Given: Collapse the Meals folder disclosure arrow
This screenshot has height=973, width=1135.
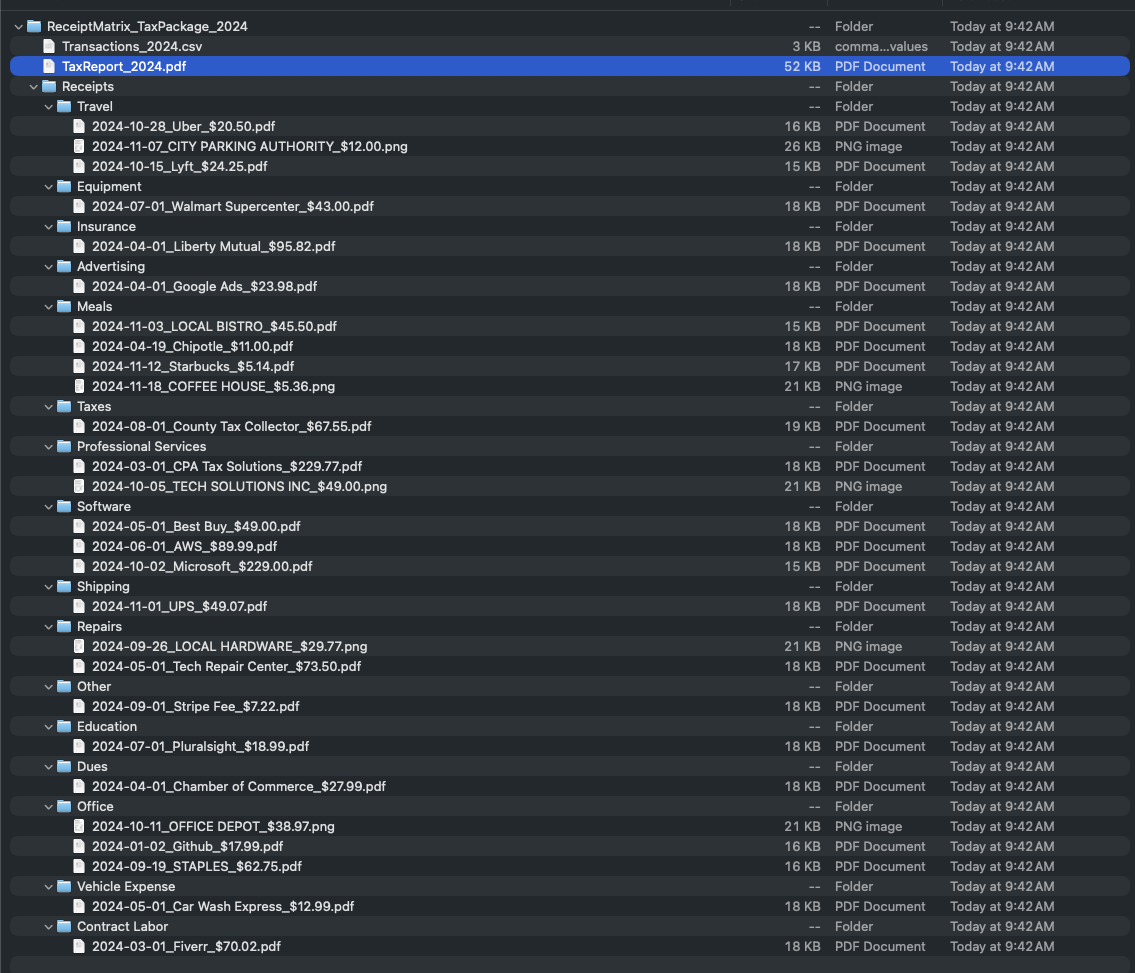Looking at the screenshot, I should tap(48, 306).
